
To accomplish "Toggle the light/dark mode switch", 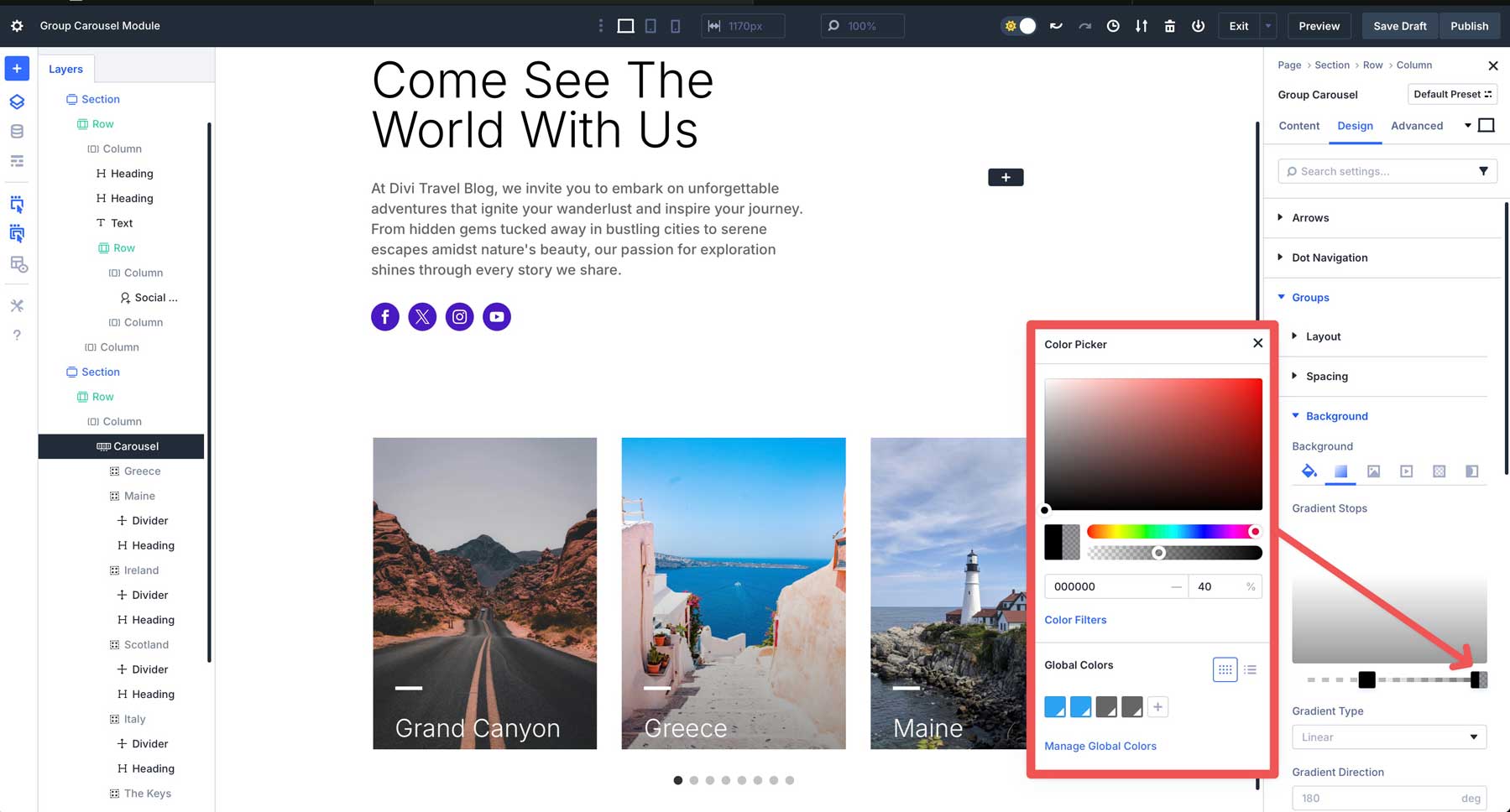I will click(x=1018, y=25).
